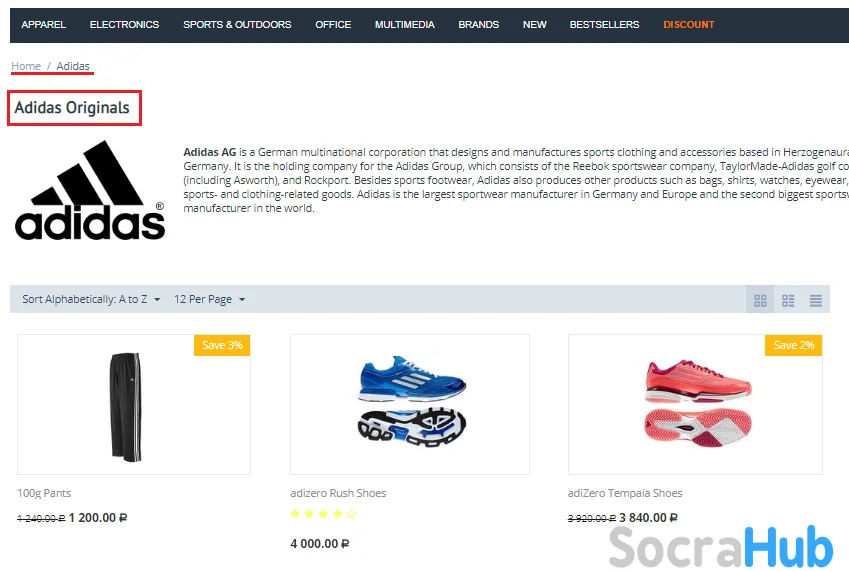Select the Discount menu item
The height and width of the screenshot is (571, 849).
pos(689,25)
